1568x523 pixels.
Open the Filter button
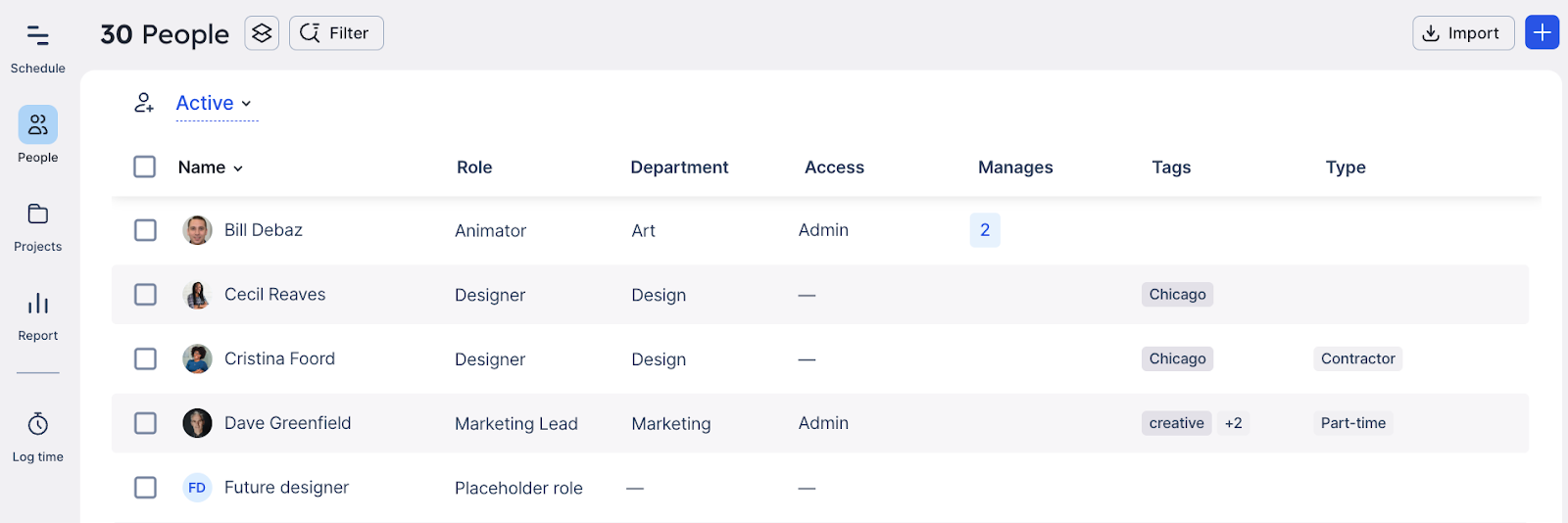click(x=336, y=33)
